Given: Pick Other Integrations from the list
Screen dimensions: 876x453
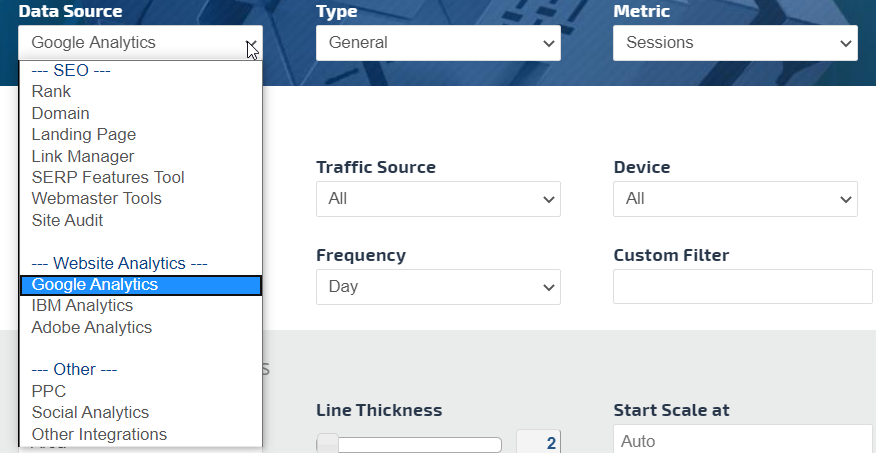Looking at the screenshot, I should pos(99,434).
